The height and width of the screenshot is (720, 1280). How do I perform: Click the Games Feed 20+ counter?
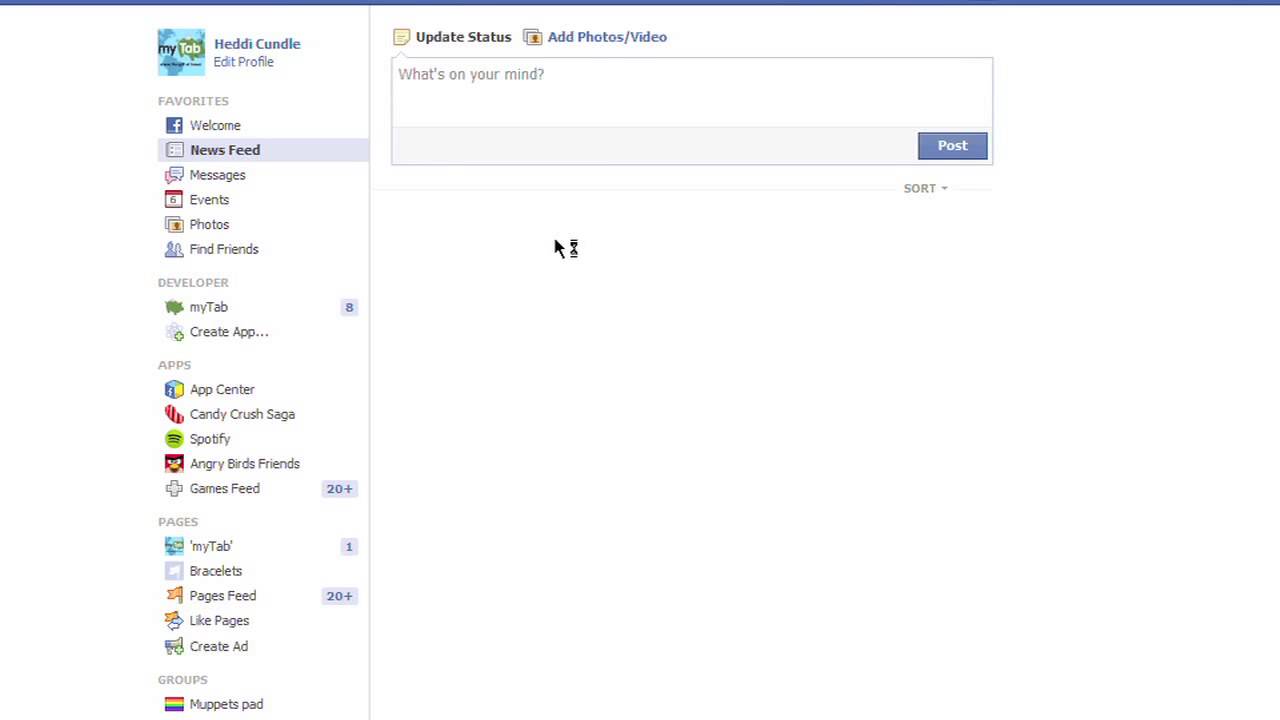339,489
